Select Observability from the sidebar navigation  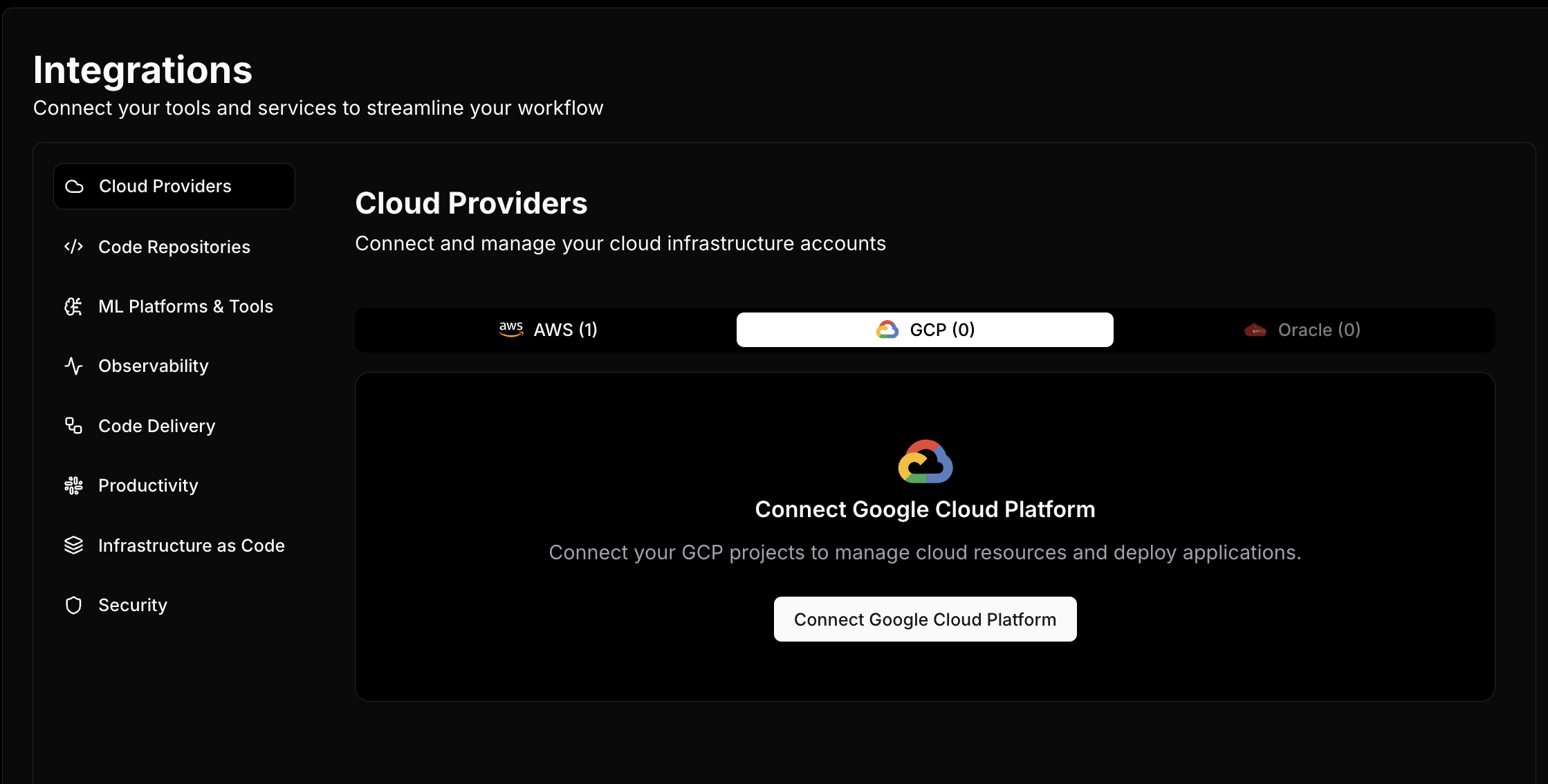coord(153,366)
